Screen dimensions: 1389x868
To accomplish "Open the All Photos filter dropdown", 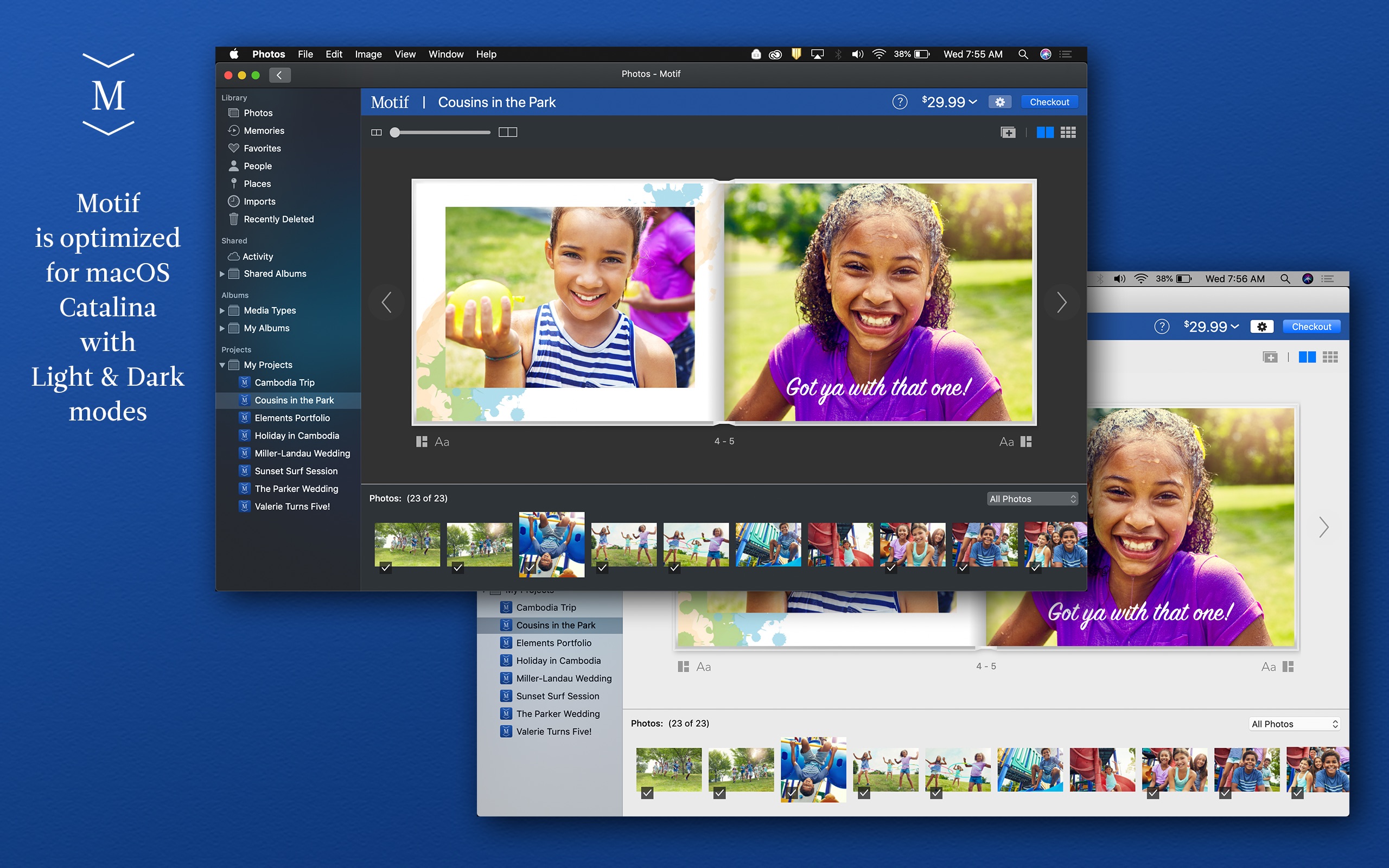I will click(x=1032, y=499).
